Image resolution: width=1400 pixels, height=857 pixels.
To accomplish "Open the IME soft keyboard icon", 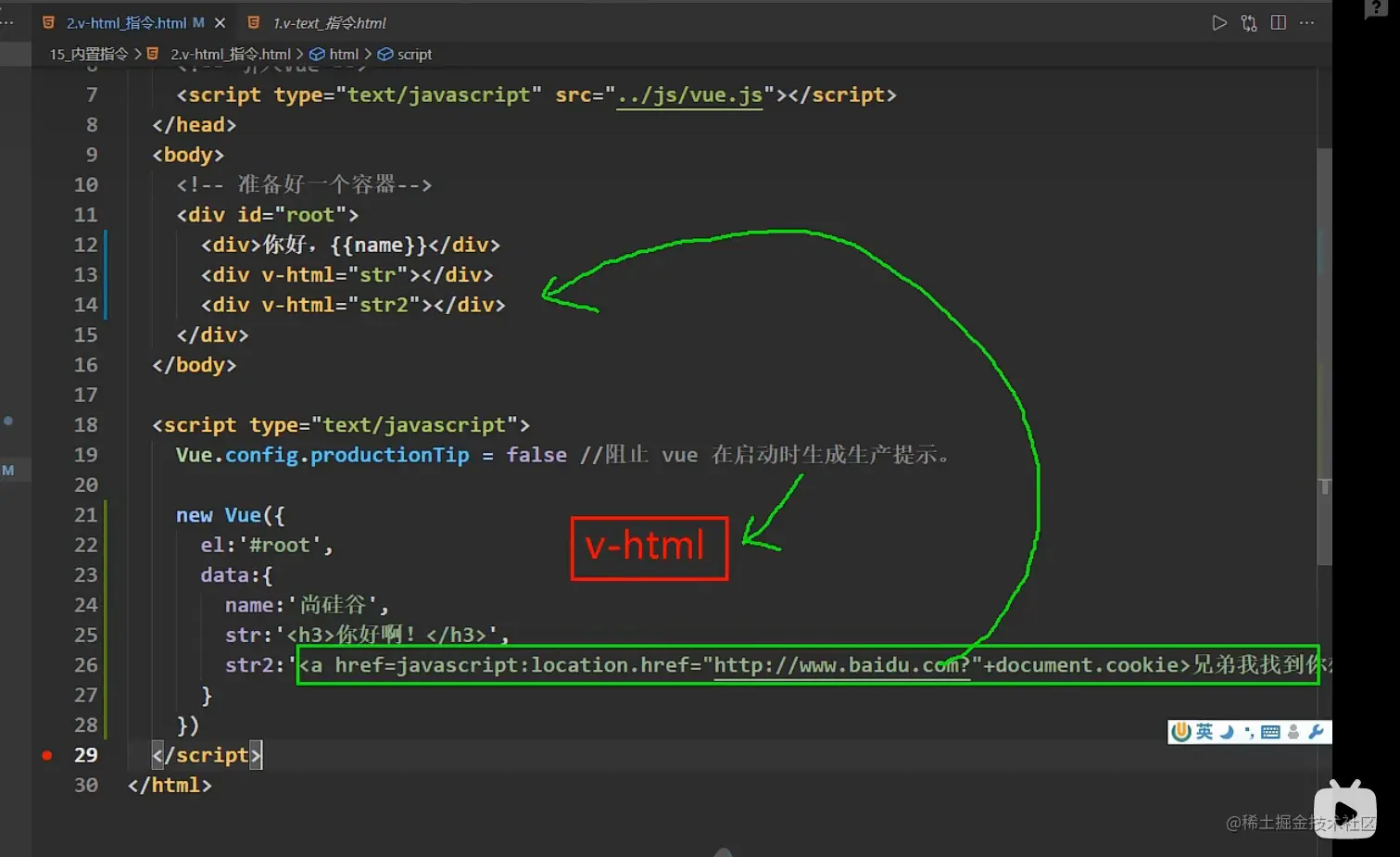I will coord(1270,732).
